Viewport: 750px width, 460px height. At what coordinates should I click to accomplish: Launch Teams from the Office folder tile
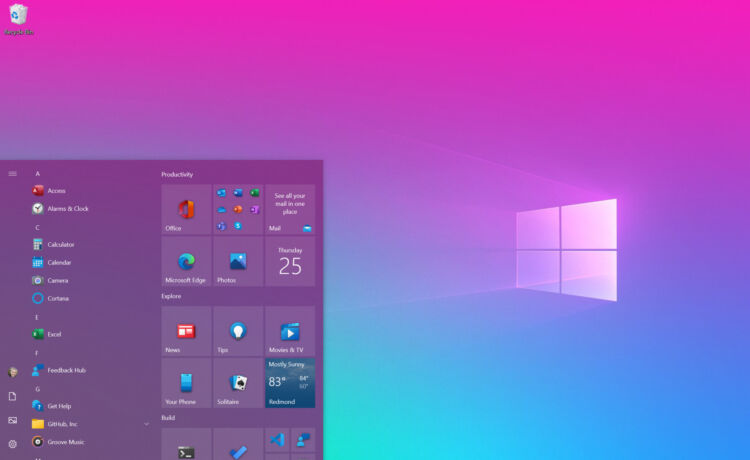221,226
